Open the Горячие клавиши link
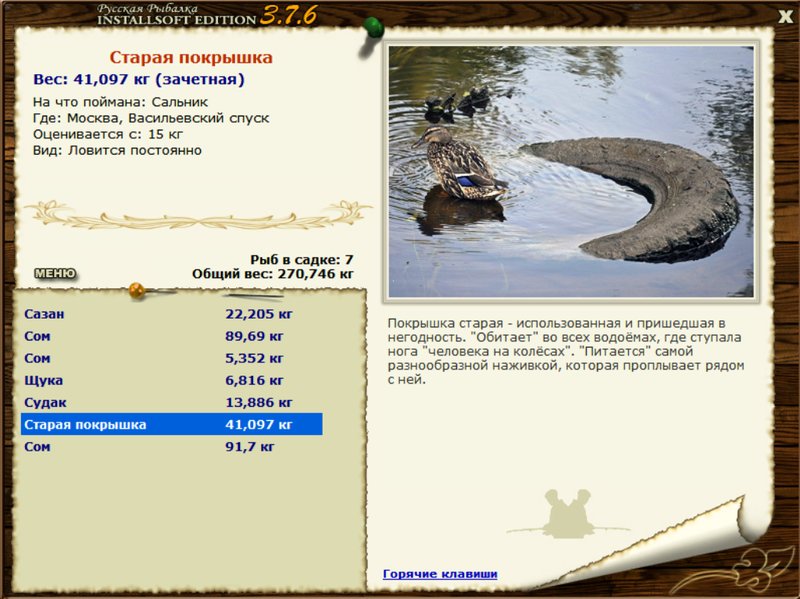This screenshot has width=800, height=599. pyautogui.click(x=440, y=574)
